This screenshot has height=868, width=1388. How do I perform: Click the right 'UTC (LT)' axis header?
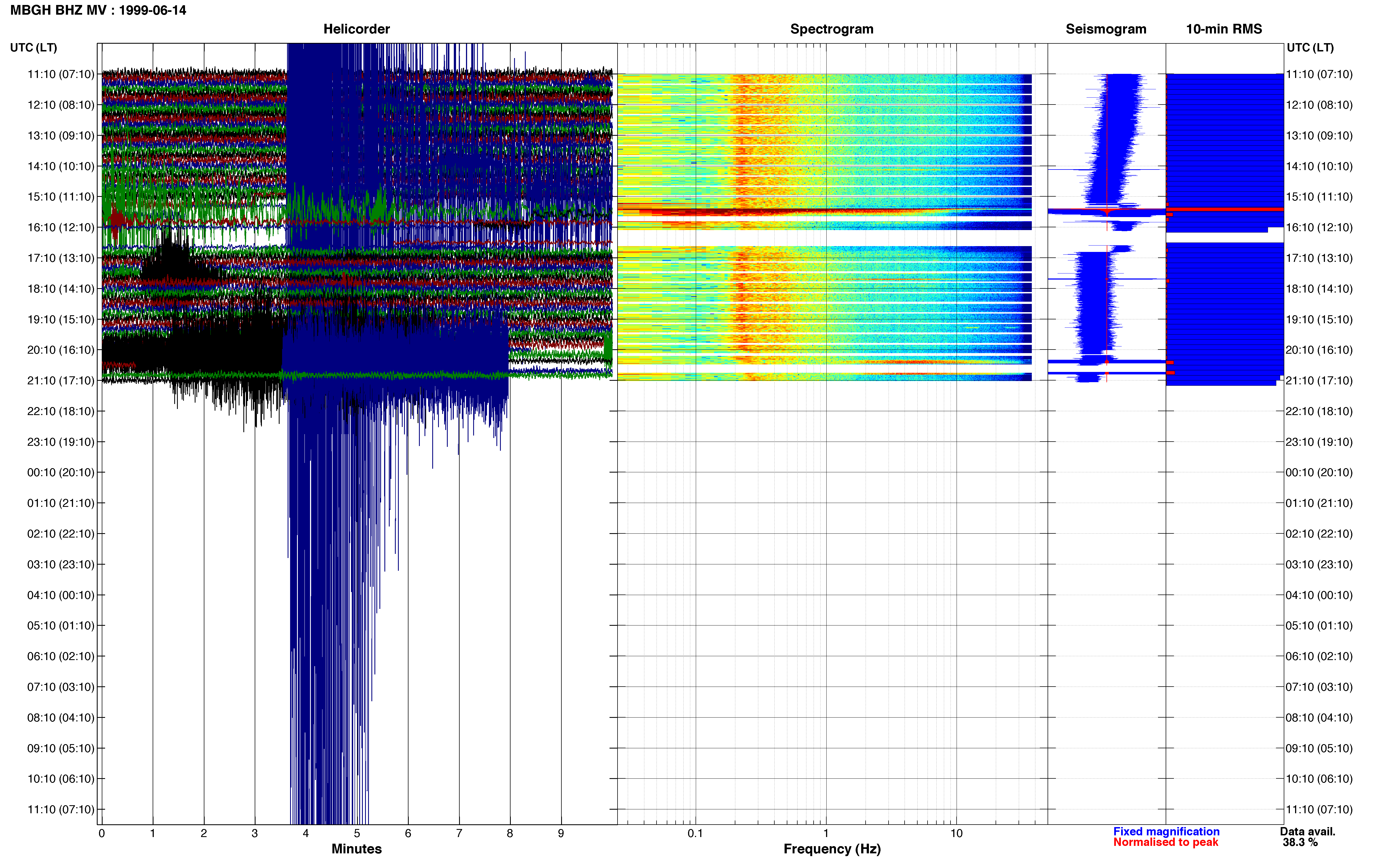point(1310,48)
